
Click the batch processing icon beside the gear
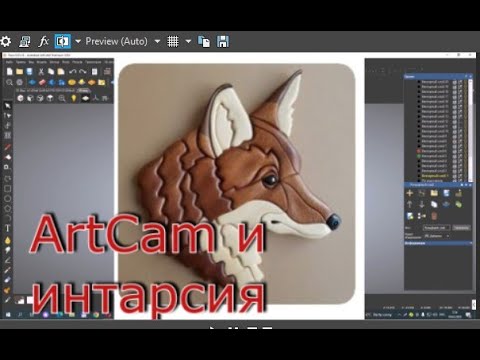coord(24,41)
